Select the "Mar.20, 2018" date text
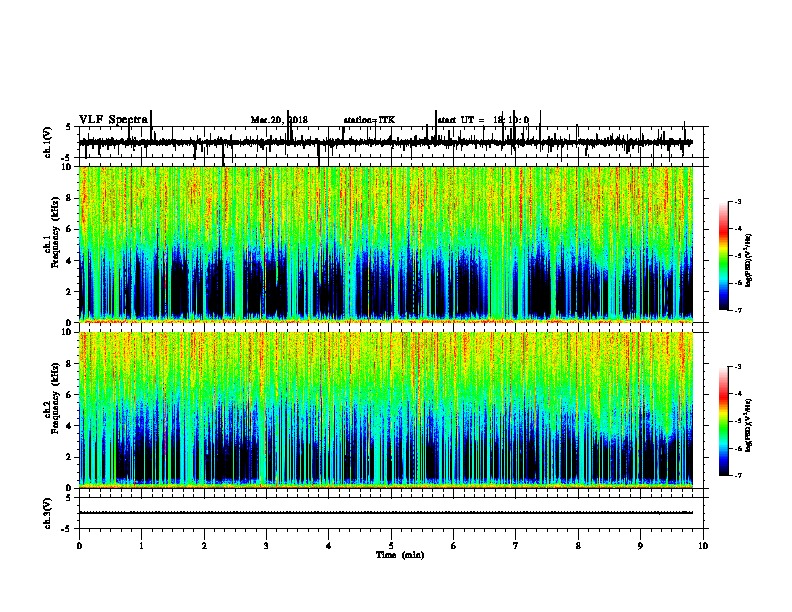792x612 pixels. (x=279, y=120)
